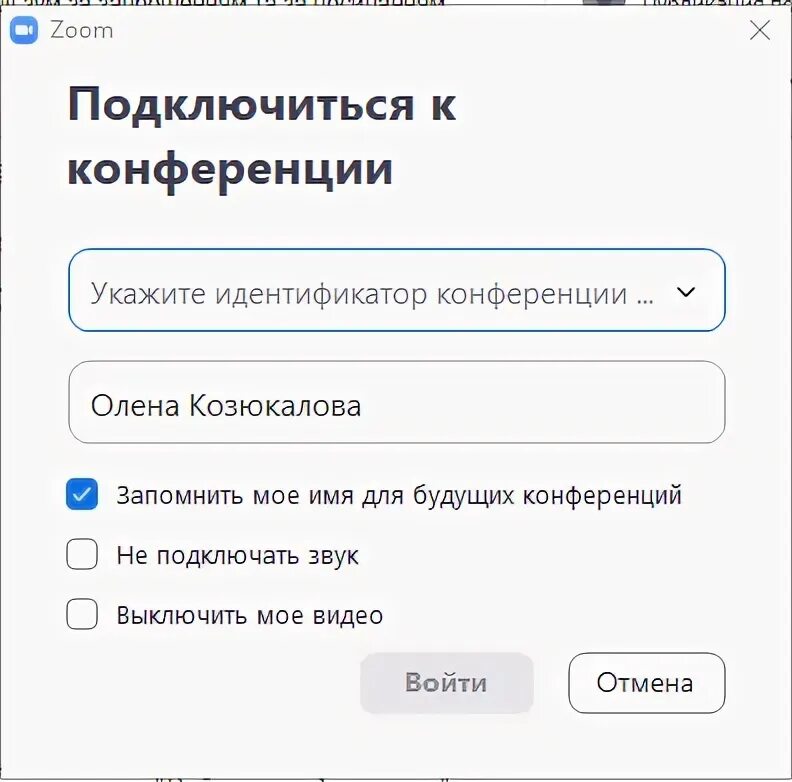Click the blue Zoom camera logo icon
Screen dimensions: 792x782
pos(24,30)
